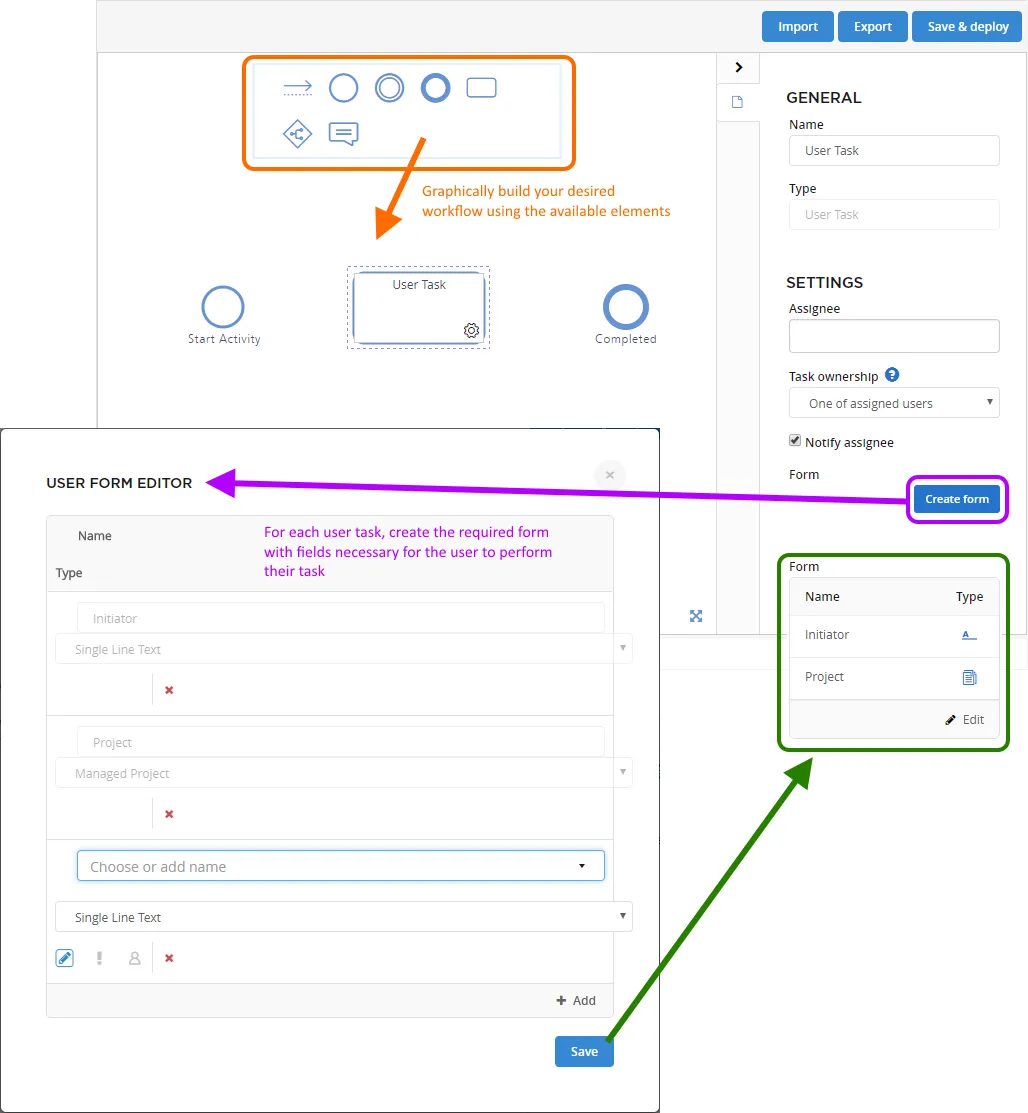
Task: Open the Initiator field type dropdown
Action: click(344, 649)
